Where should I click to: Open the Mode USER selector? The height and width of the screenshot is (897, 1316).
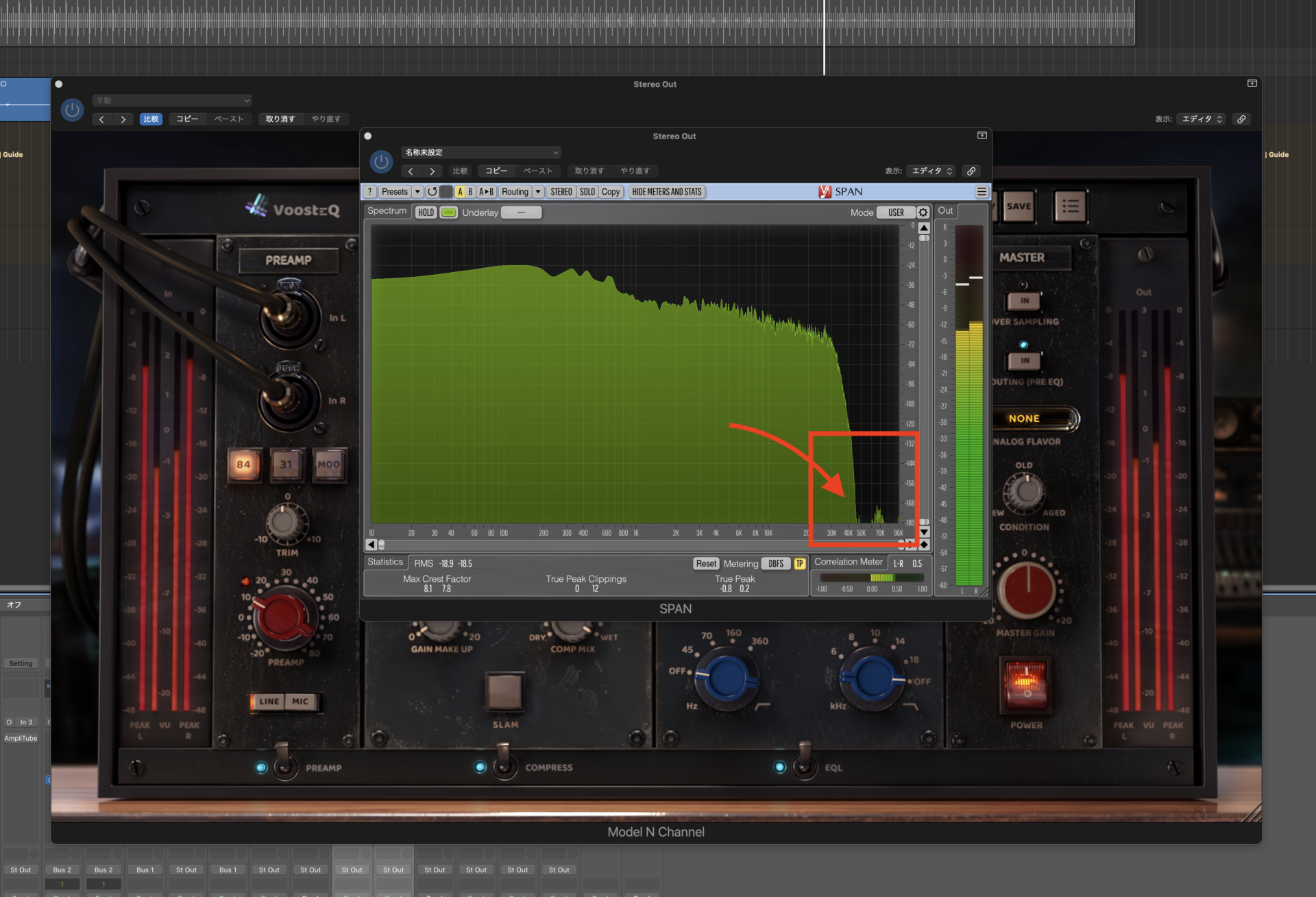(x=896, y=212)
